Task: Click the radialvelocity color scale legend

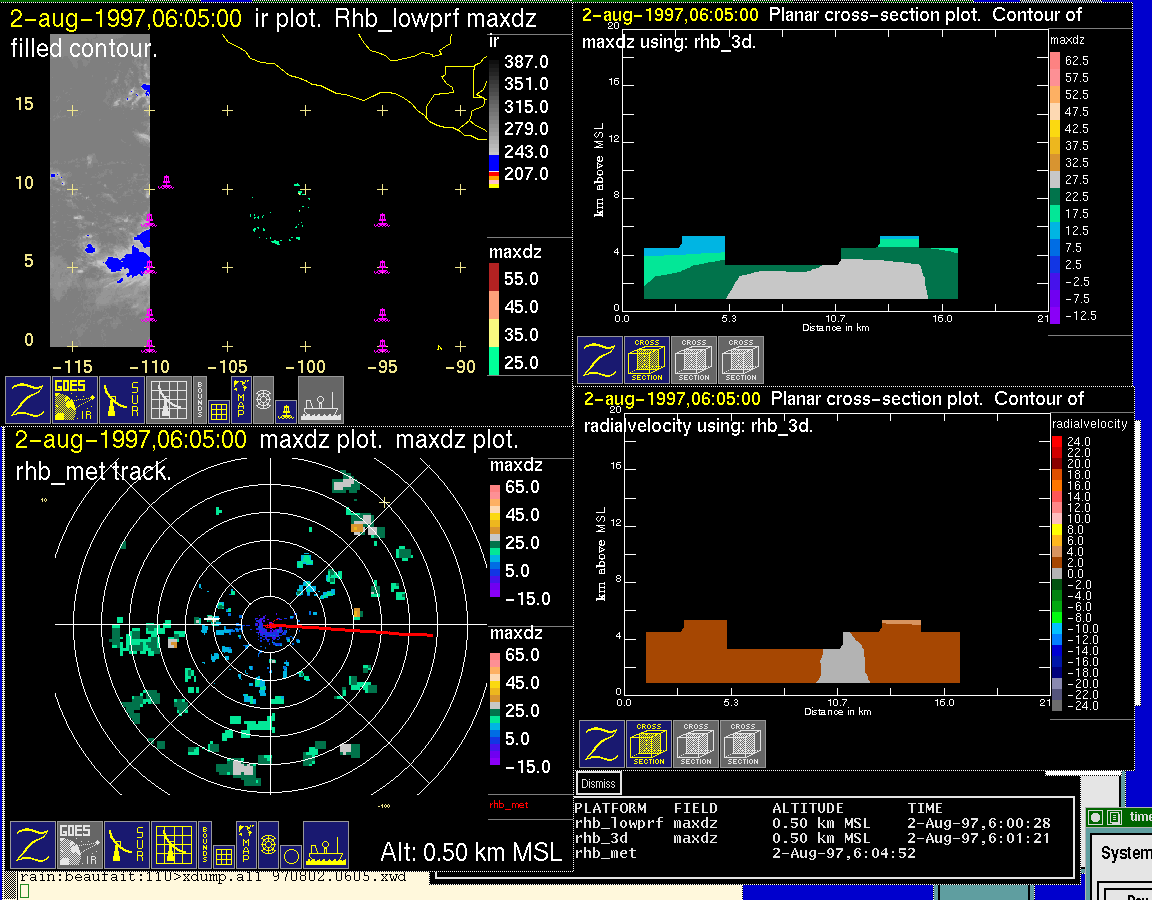Action: pos(1070,570)
